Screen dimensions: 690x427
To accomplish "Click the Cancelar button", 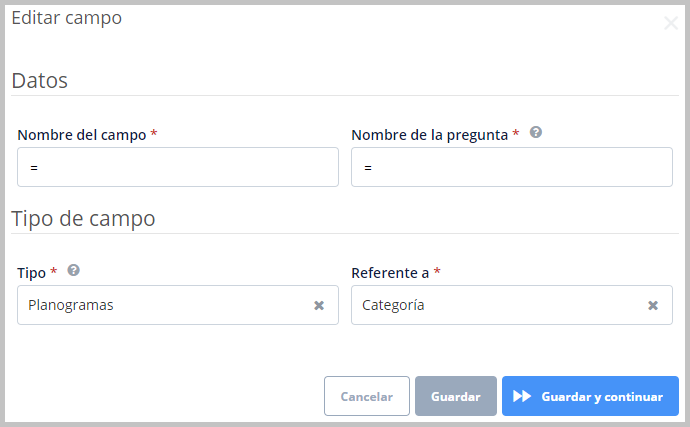I will pos(367,396).
